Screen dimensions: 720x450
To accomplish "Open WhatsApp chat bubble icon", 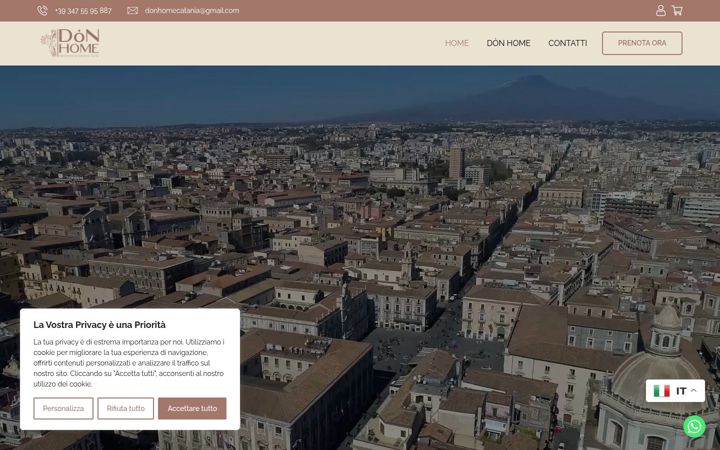I will [694, 427].
